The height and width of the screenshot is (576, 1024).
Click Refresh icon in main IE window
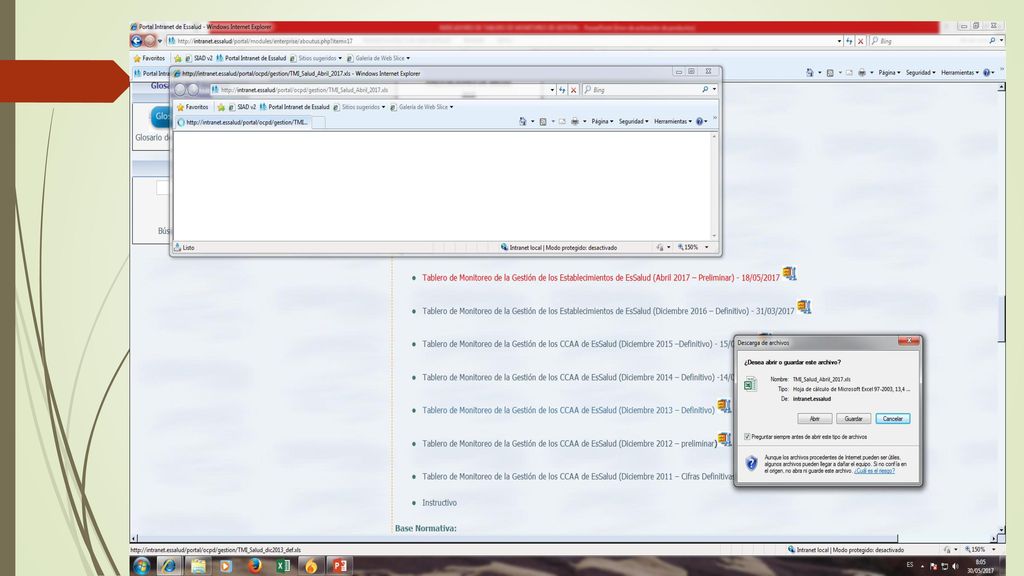point(849,40)
